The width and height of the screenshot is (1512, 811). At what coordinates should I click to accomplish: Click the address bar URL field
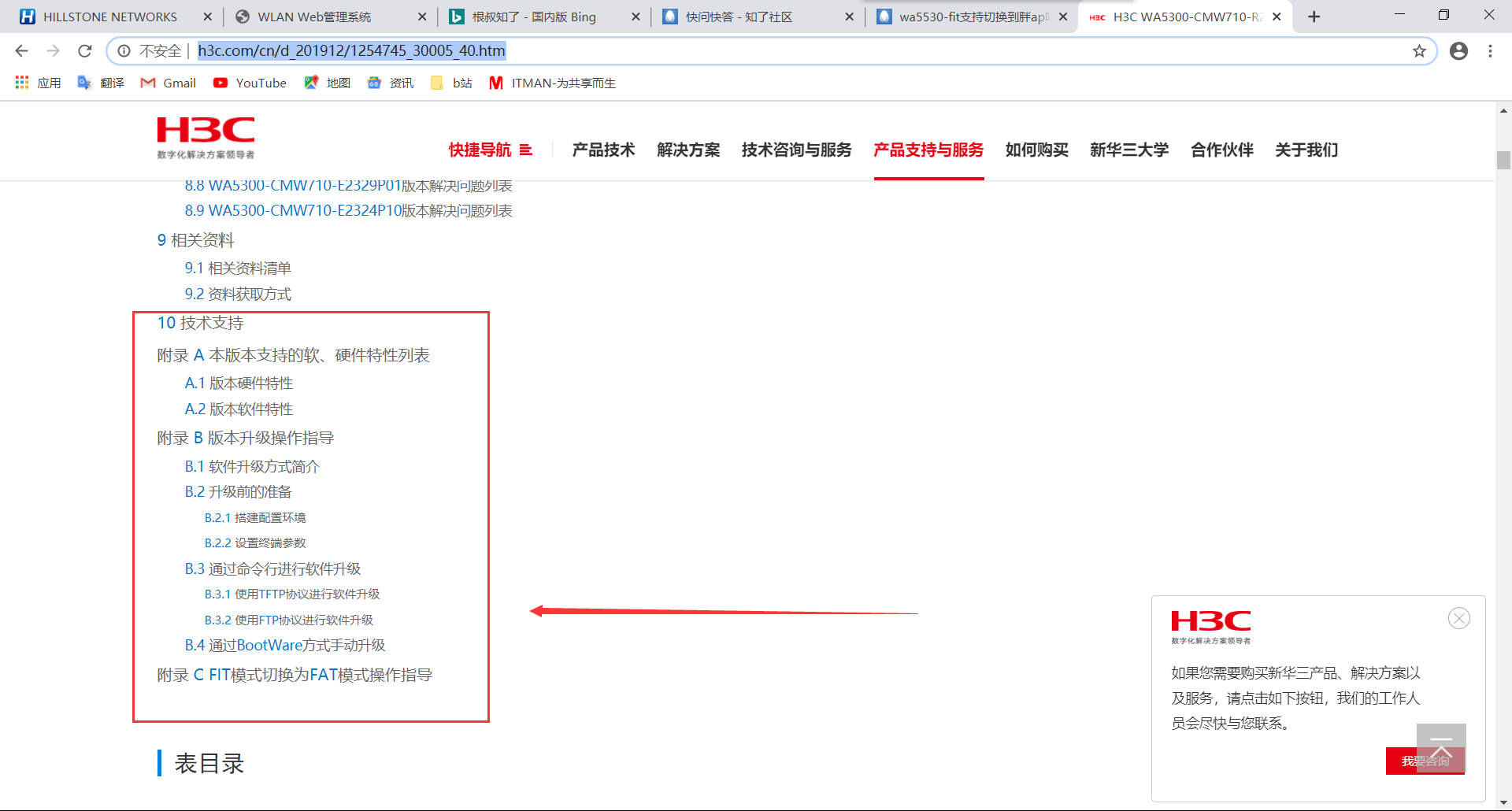pos(772,51)
